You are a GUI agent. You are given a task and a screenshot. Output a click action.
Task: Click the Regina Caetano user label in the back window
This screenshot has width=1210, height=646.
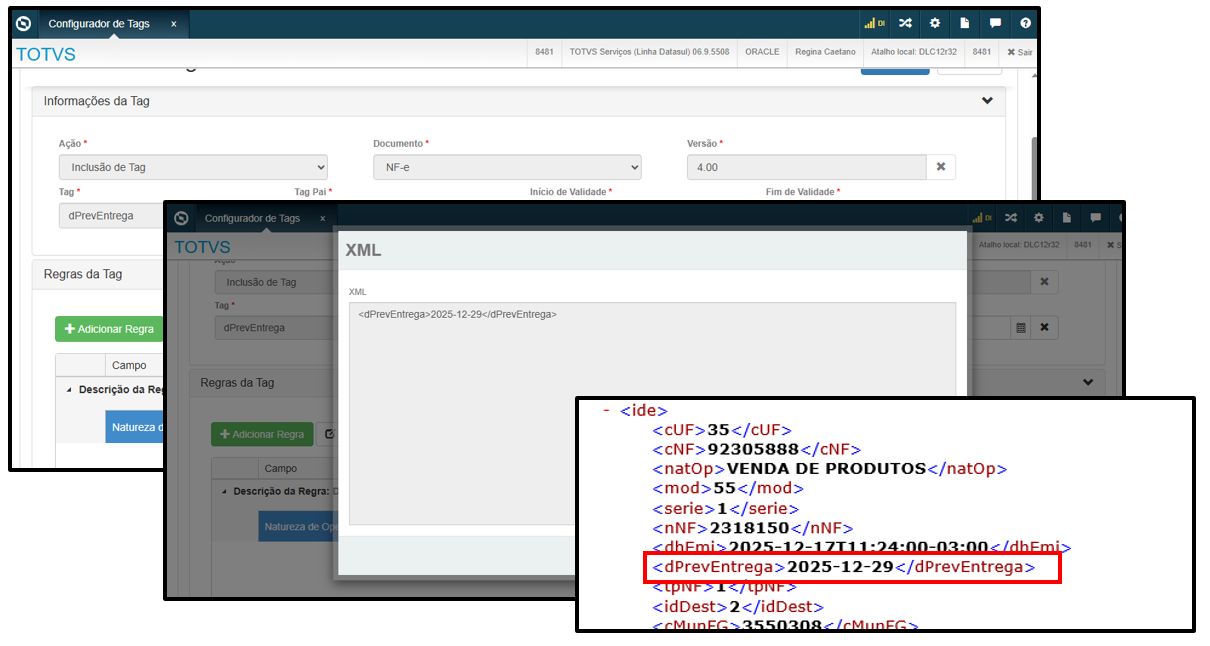click(826, 52)
